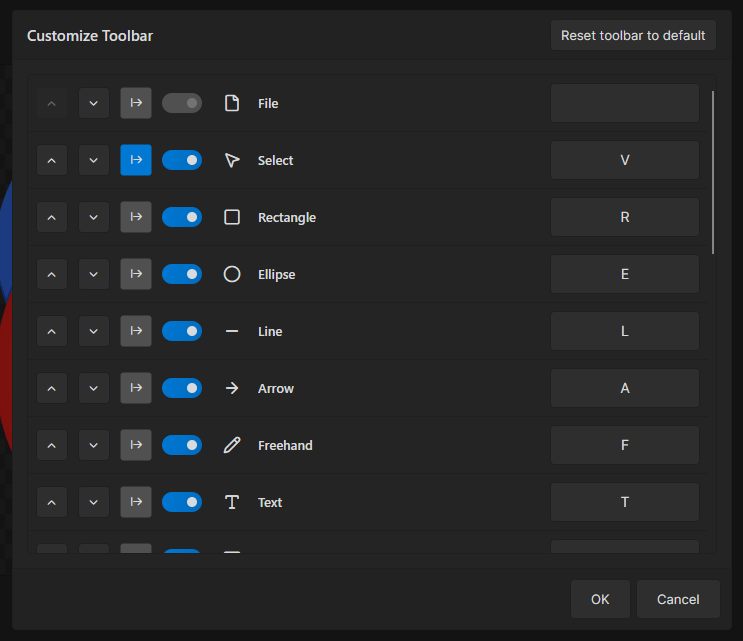Viewport: 743px width, 641px height.
Task: Toggle separator button in Ellipse row
Action: 136,274
